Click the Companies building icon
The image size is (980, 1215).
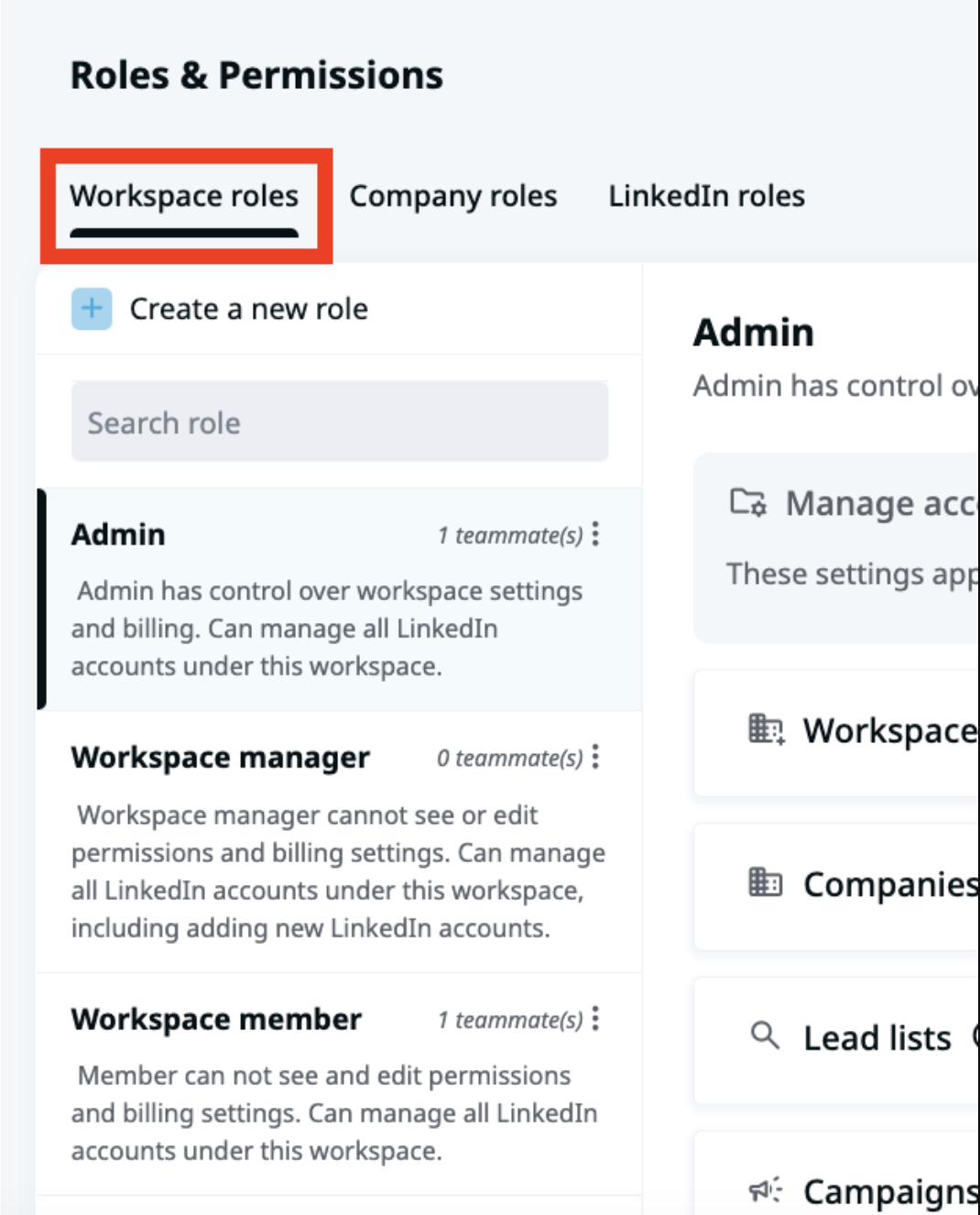click(x=766, y=883)
